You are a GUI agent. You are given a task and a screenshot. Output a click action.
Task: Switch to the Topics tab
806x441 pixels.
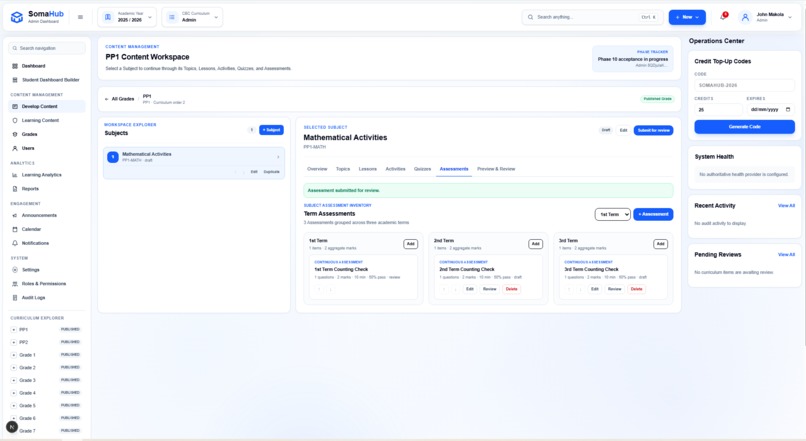coord(343,169)
